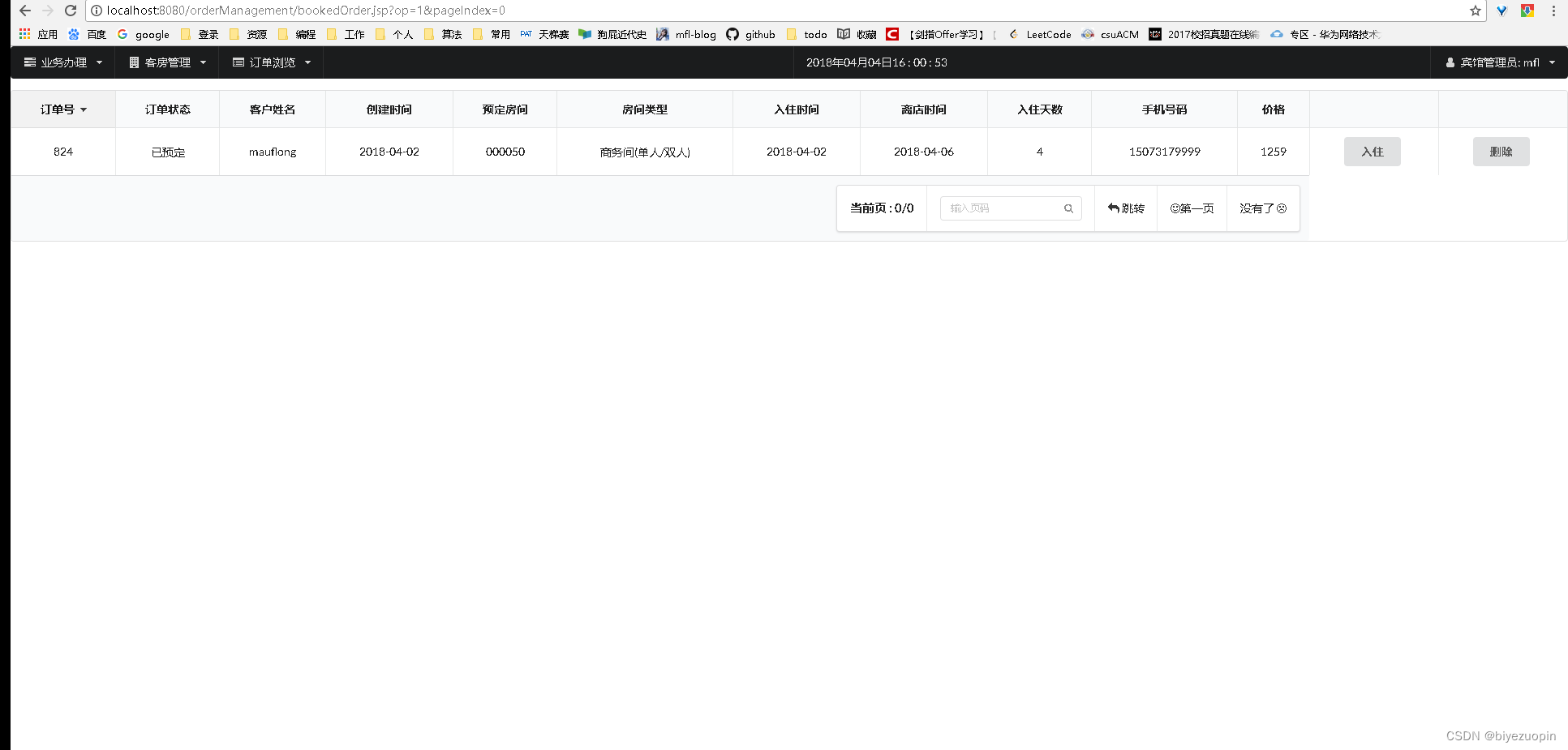This screenshot has width=1568, height=750.
Task: Click the search icon in page field
Action: 1068,208
